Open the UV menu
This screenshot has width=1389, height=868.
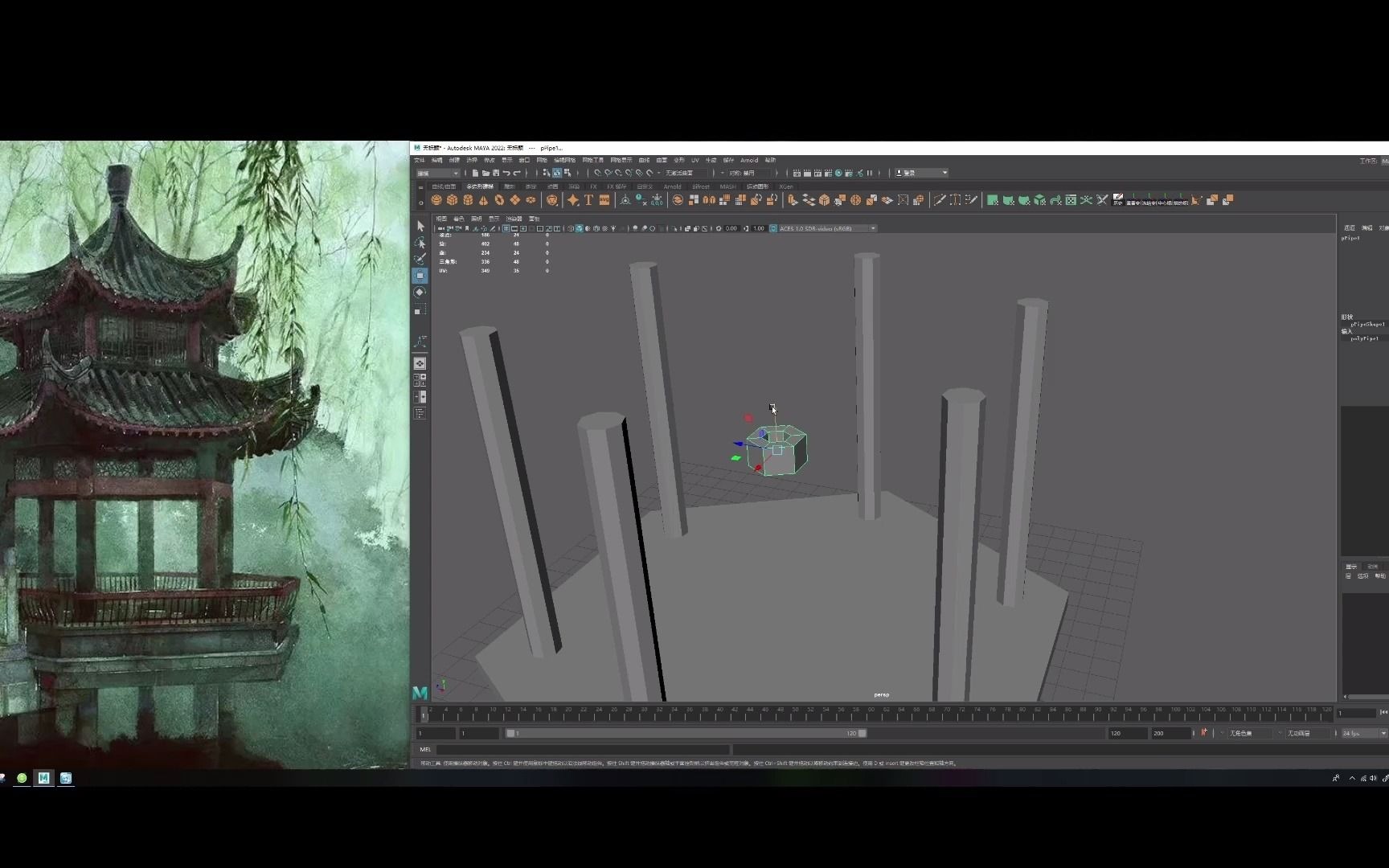coord(695,160)
